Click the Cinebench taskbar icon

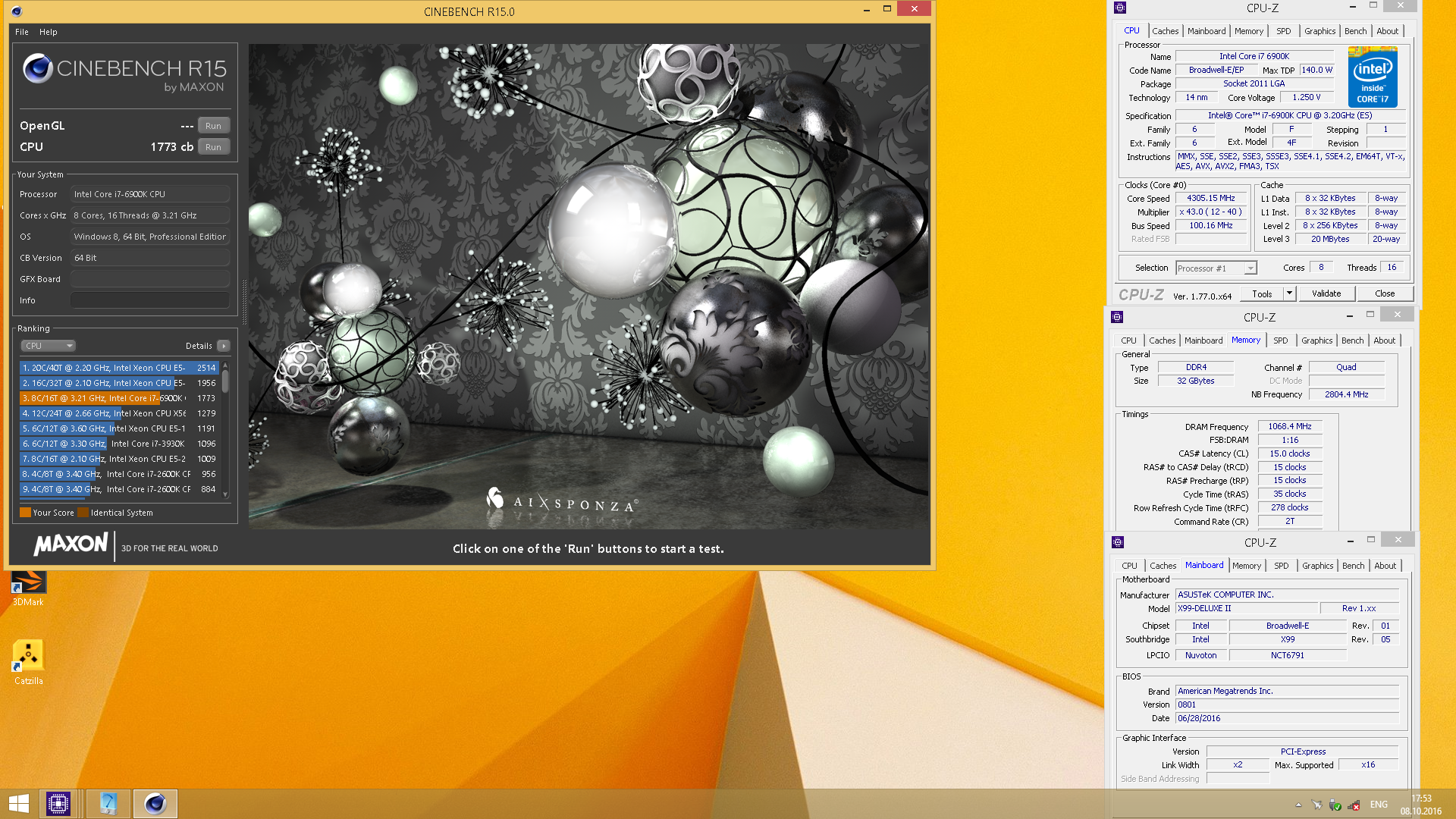155,804
